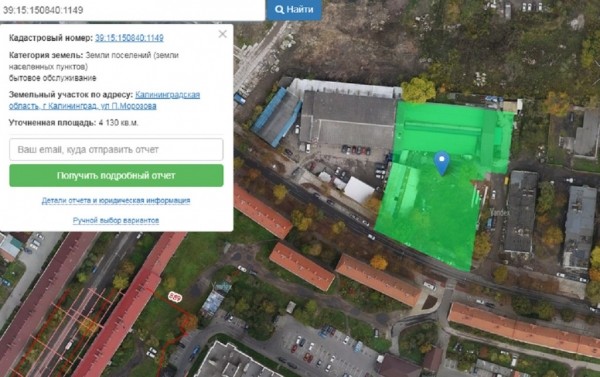Click the Найти search button
Screen dimensions: 600x377
294,10
